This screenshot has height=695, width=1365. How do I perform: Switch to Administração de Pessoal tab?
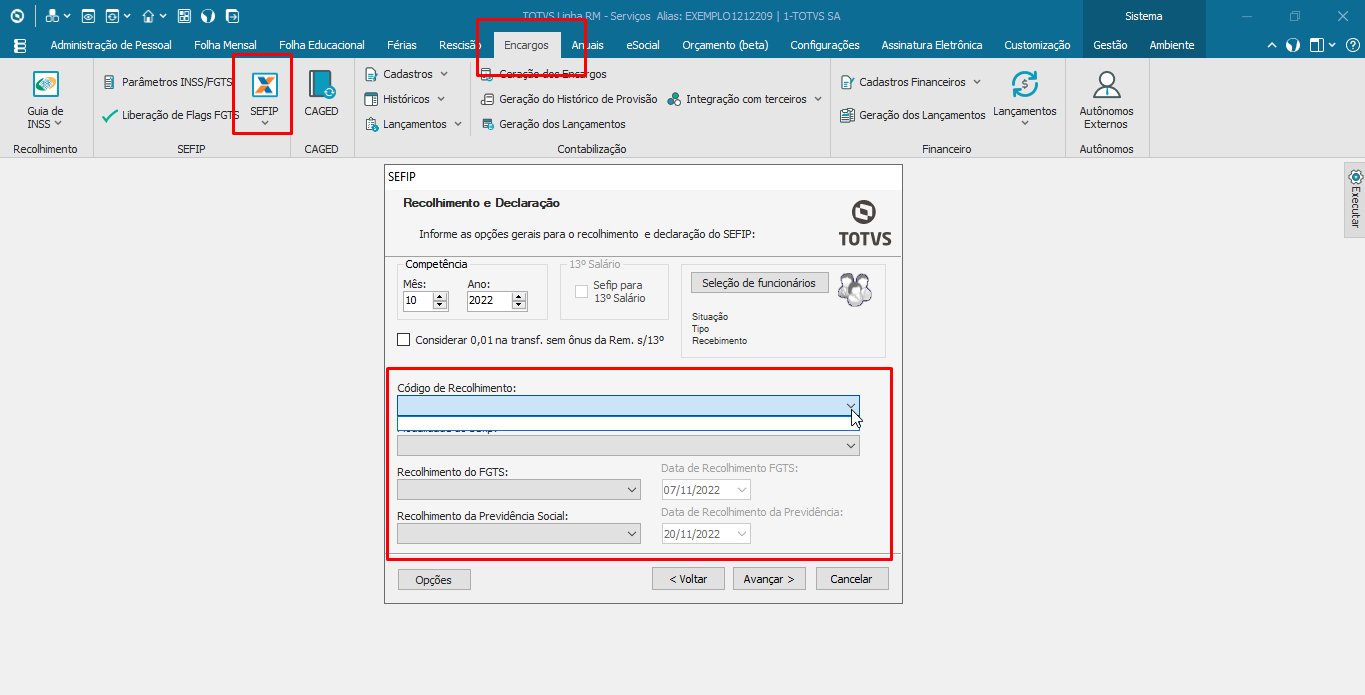point(111,45)
